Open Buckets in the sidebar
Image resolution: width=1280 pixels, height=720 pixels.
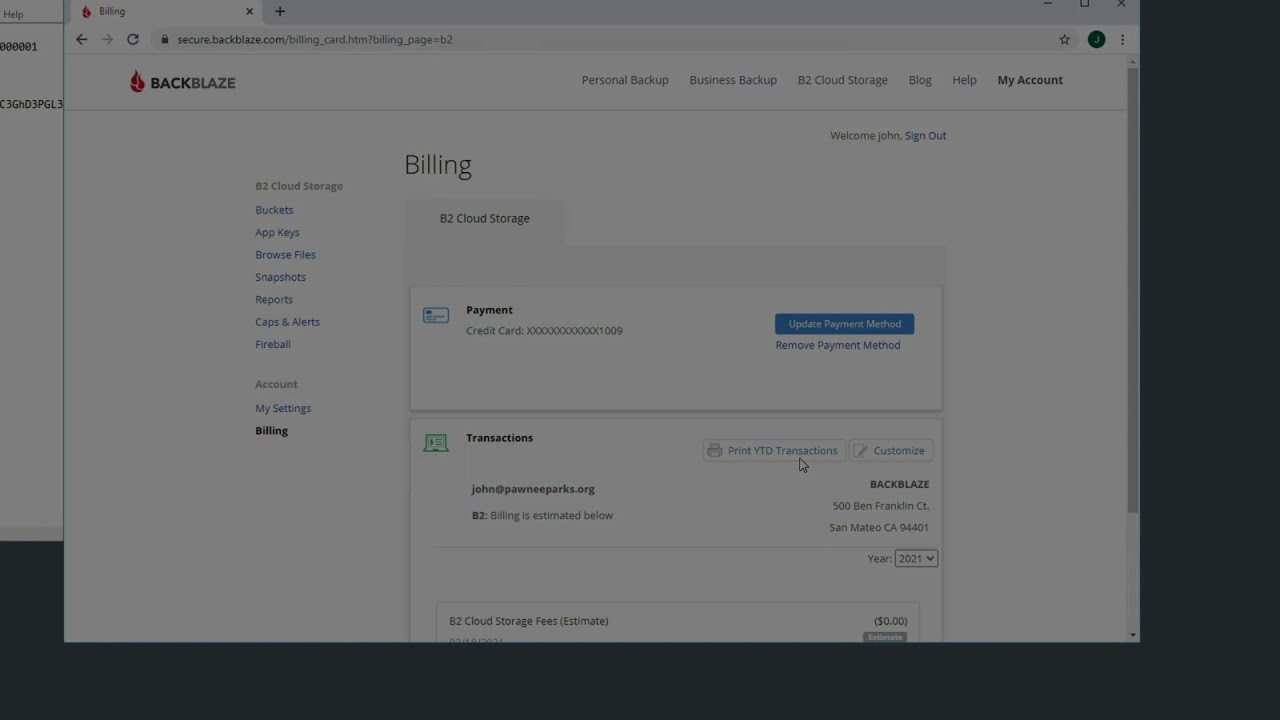click(x=274, y=210)
